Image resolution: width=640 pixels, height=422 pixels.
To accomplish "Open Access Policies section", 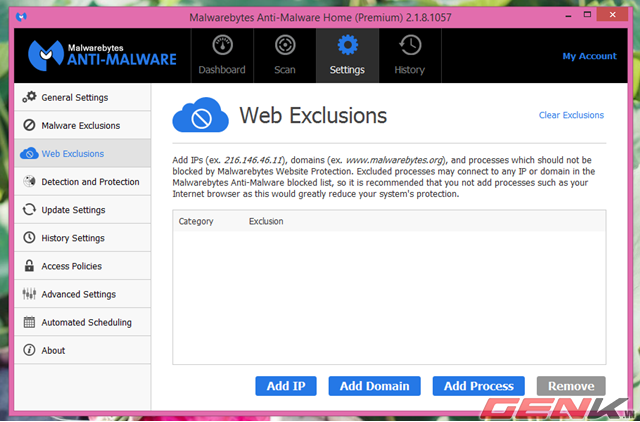I will 82,266.
